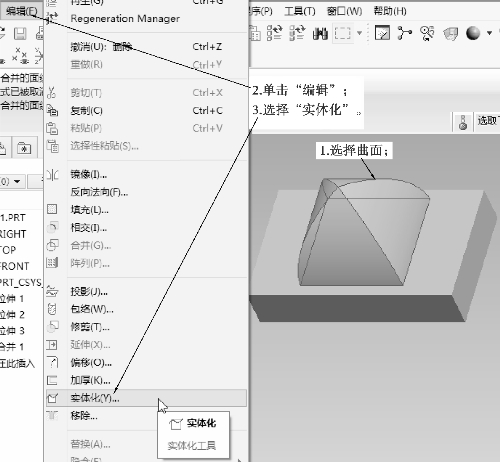
Task: Click the 在此插入 marker in tree
Action: pos(18,363)
